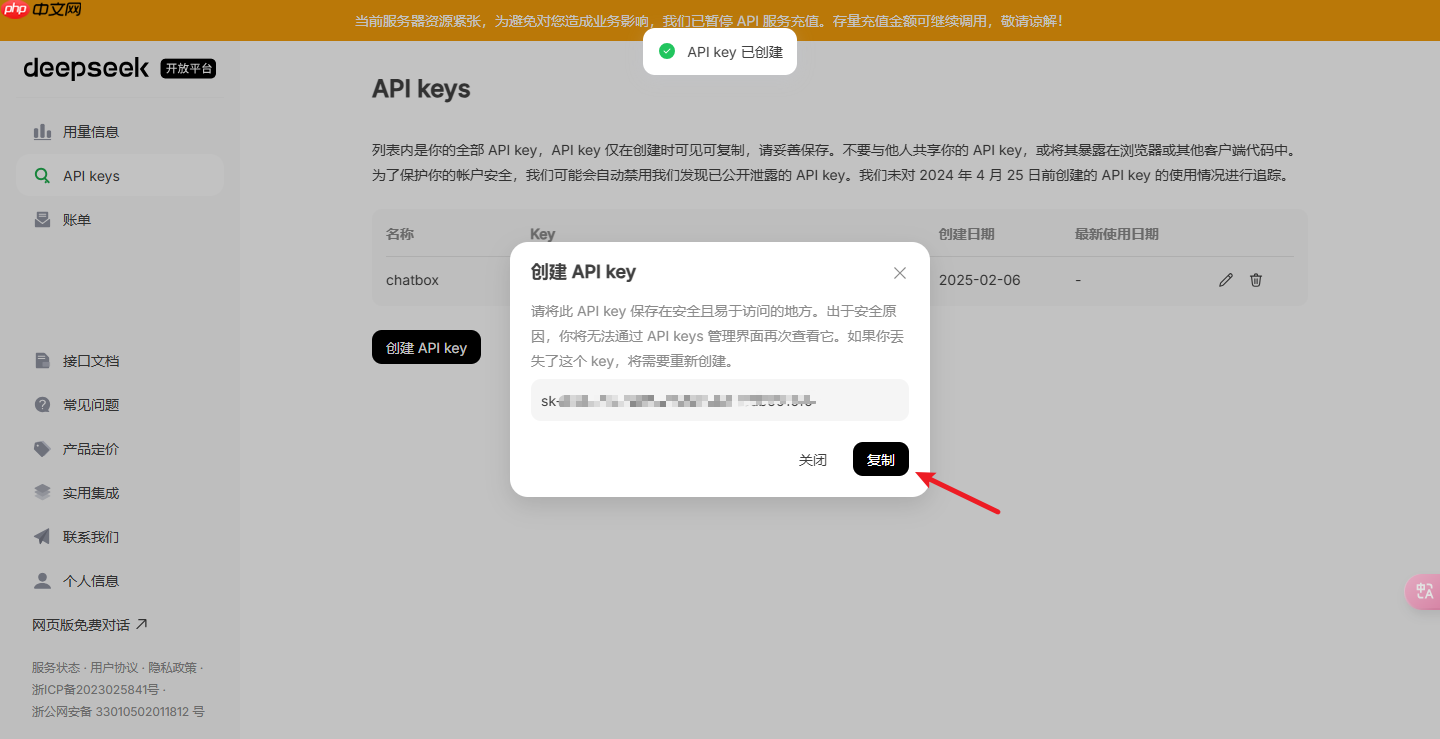Switch to the API keys sidebar section
The image size is (1440, 739).
[90, 175]
